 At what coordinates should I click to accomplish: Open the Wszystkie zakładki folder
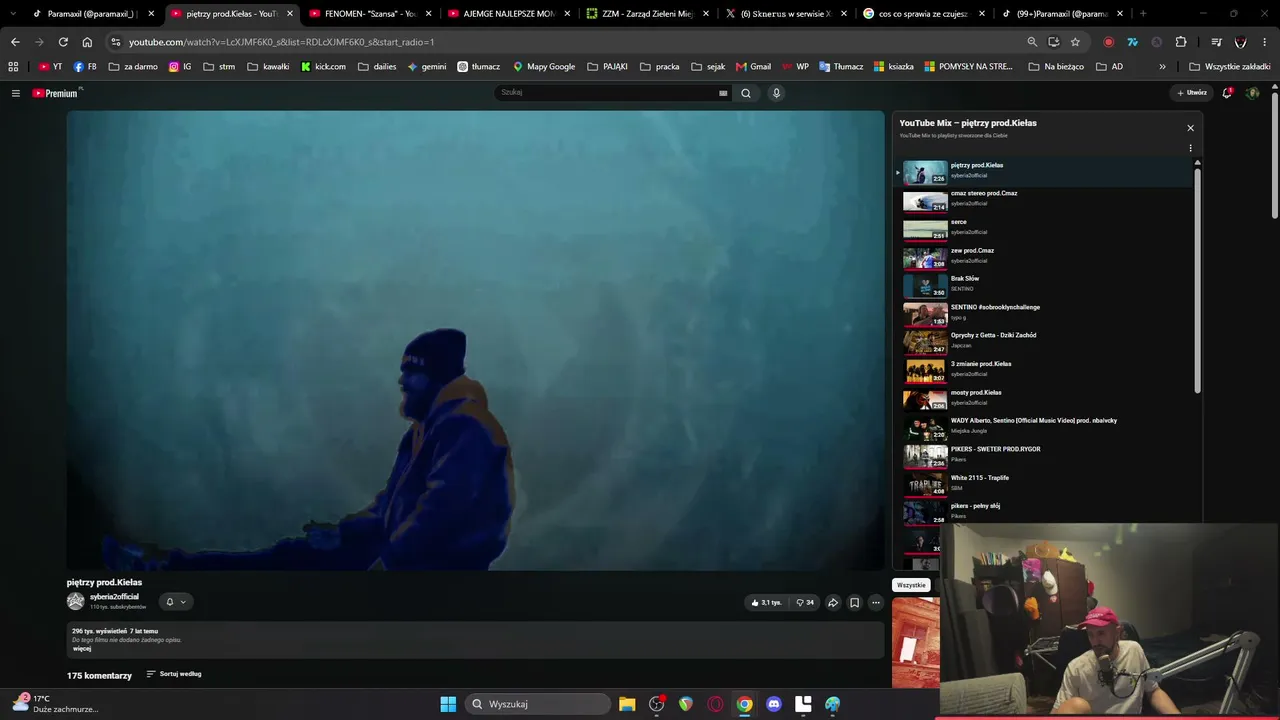[1230, 67]
